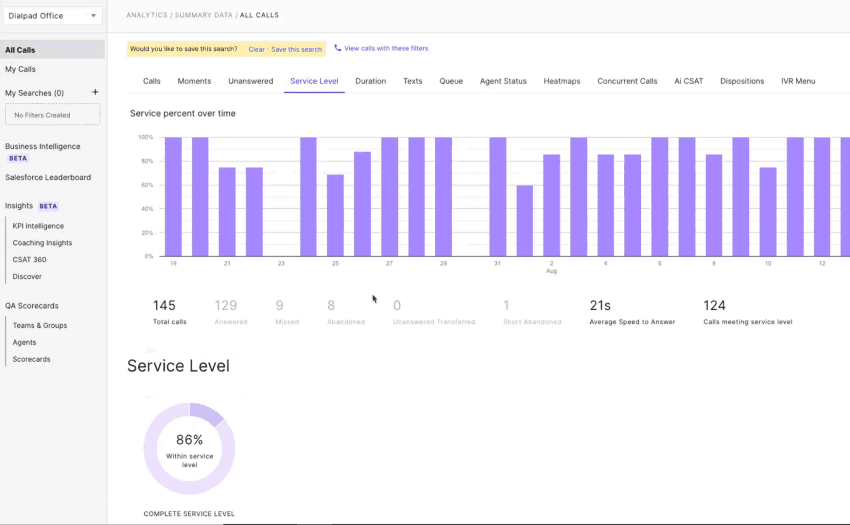
Task: Click the phone icon next to View calls
Action: pyautogui.click(x=337, y=48)
